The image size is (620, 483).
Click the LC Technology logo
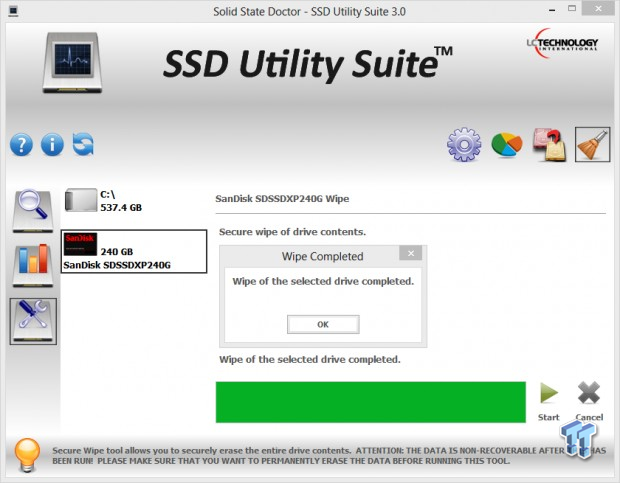[x=562, y=43]
